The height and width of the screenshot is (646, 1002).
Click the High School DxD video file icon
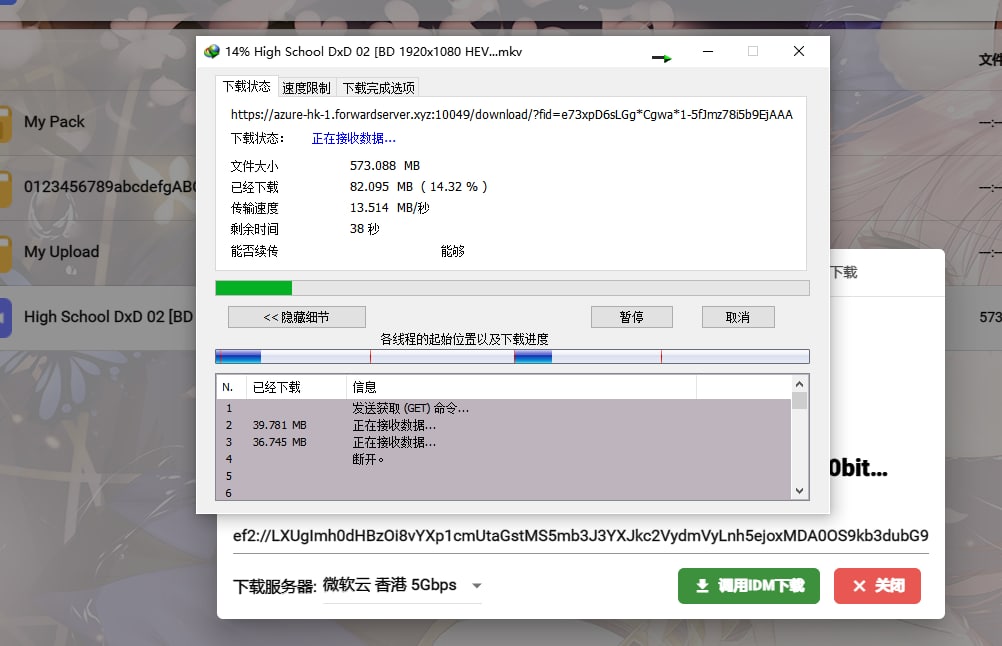4,317
